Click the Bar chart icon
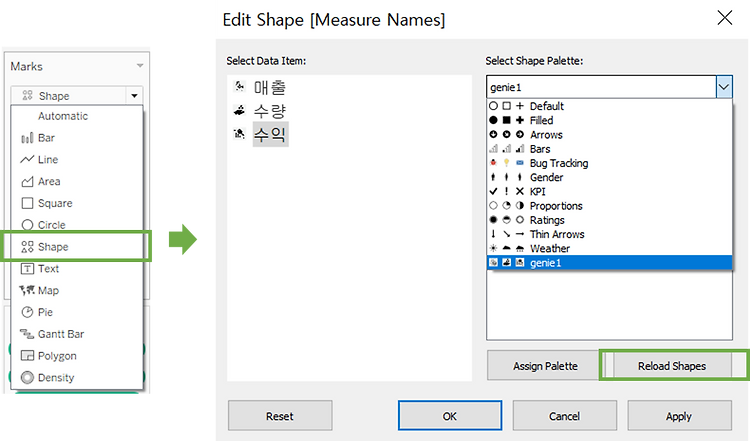Screen dimensions: 750x441 click(x=27, y=138)
